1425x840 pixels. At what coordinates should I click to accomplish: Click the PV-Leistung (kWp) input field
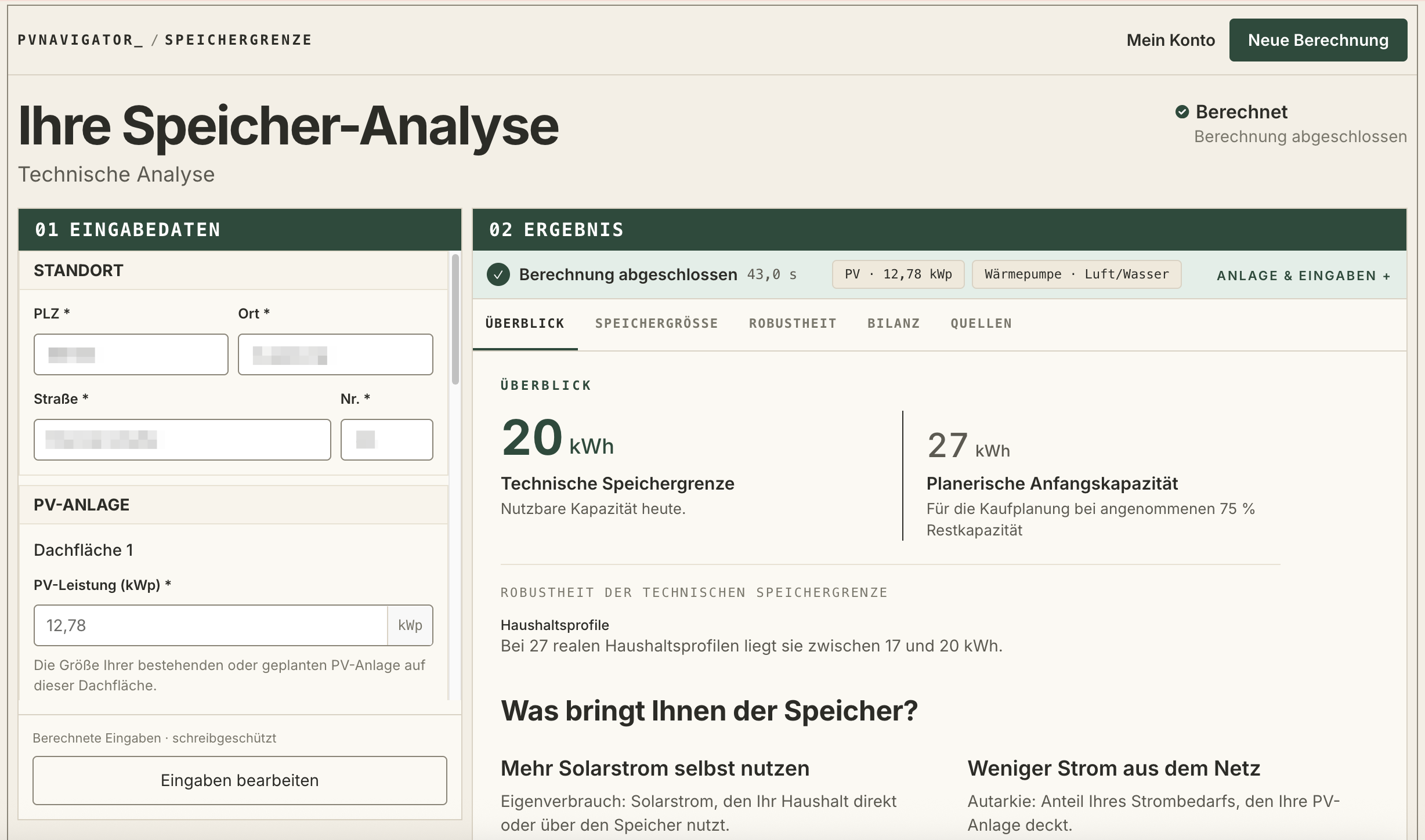pyautogui.click(x=211, y=625)
